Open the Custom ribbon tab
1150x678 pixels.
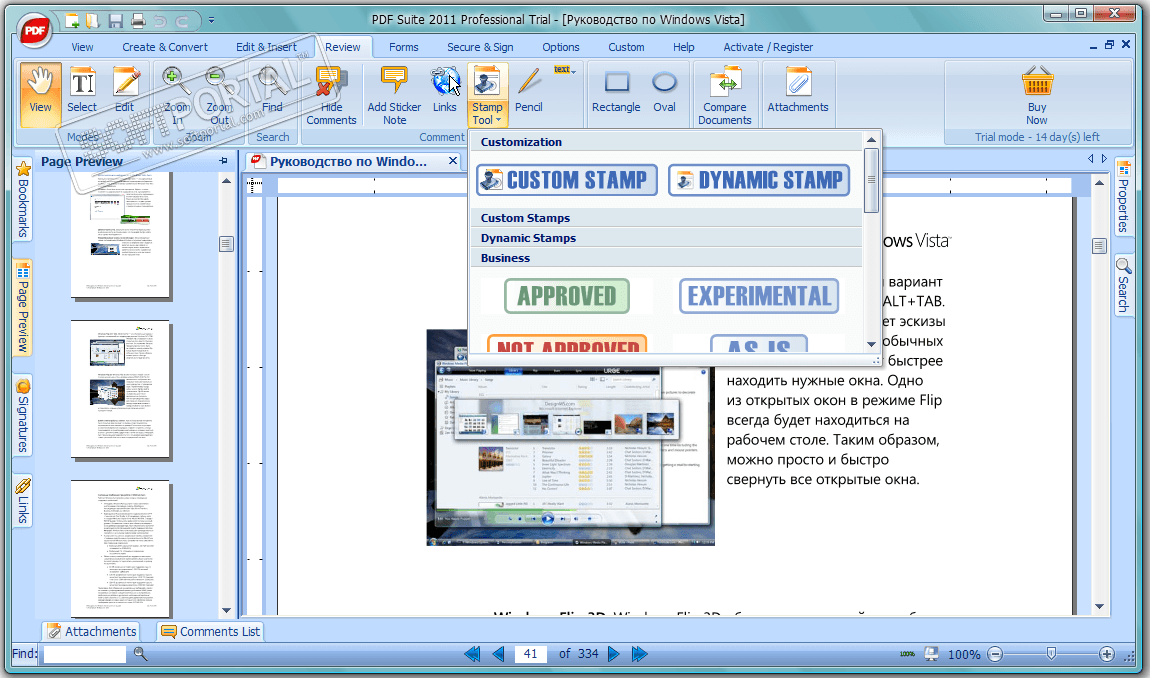pos(626,47)
